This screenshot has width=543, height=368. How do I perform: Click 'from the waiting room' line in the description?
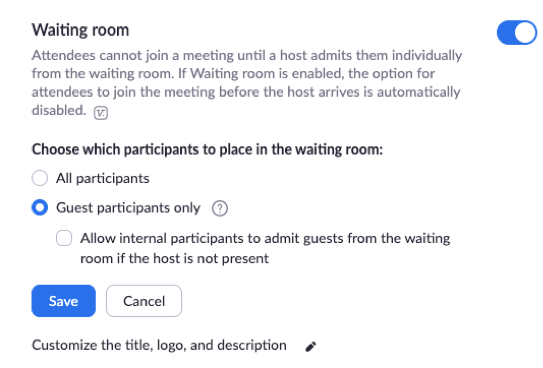[103, 74]
